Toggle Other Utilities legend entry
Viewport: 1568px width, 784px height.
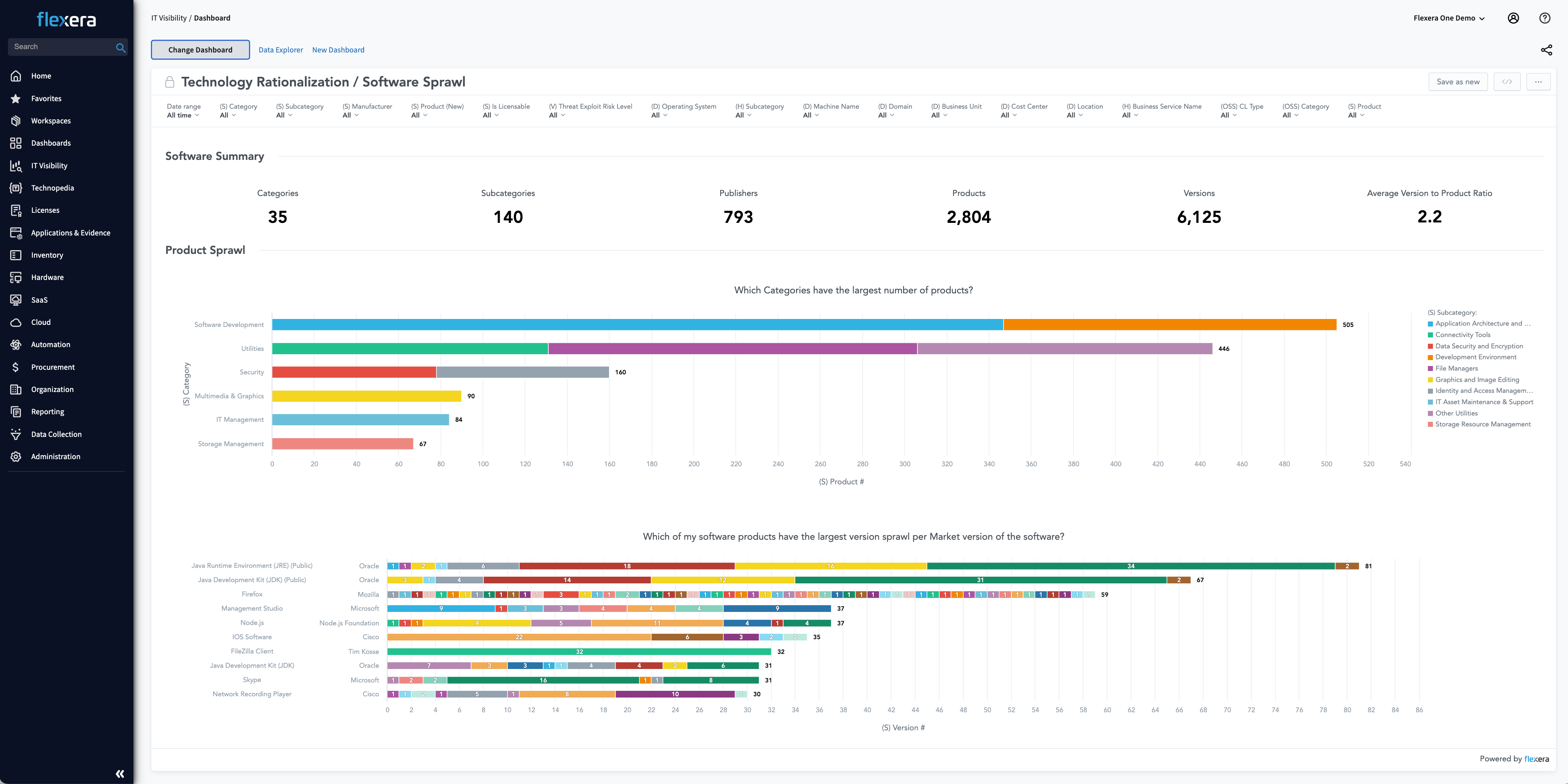click(1452, 413)
